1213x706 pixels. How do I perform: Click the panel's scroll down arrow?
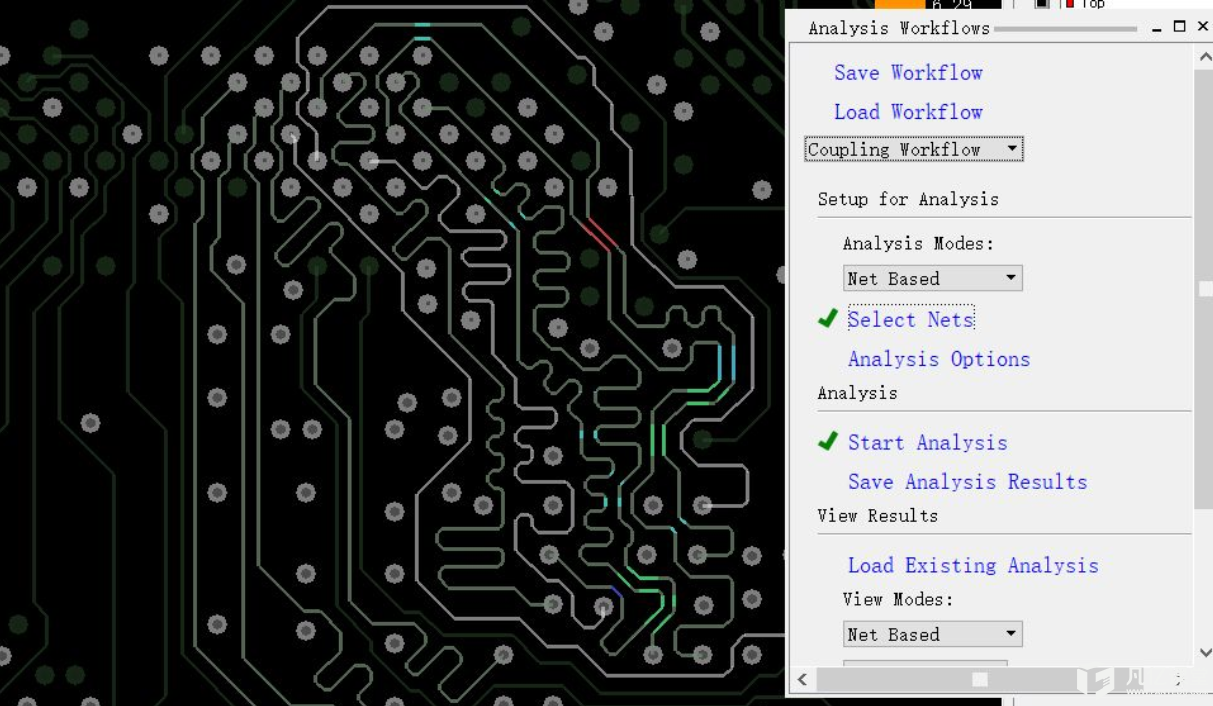[1204, 653]
